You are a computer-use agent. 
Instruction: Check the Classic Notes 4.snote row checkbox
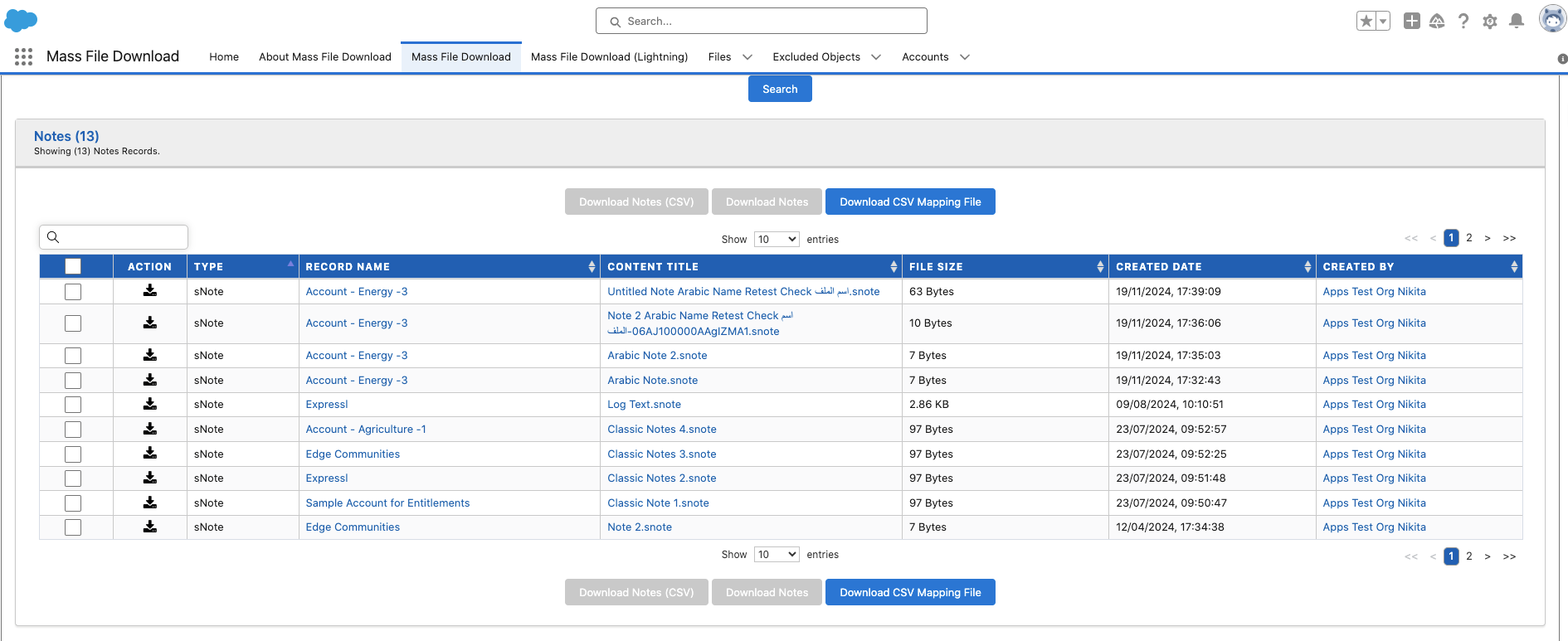click(x=73, y=430)
